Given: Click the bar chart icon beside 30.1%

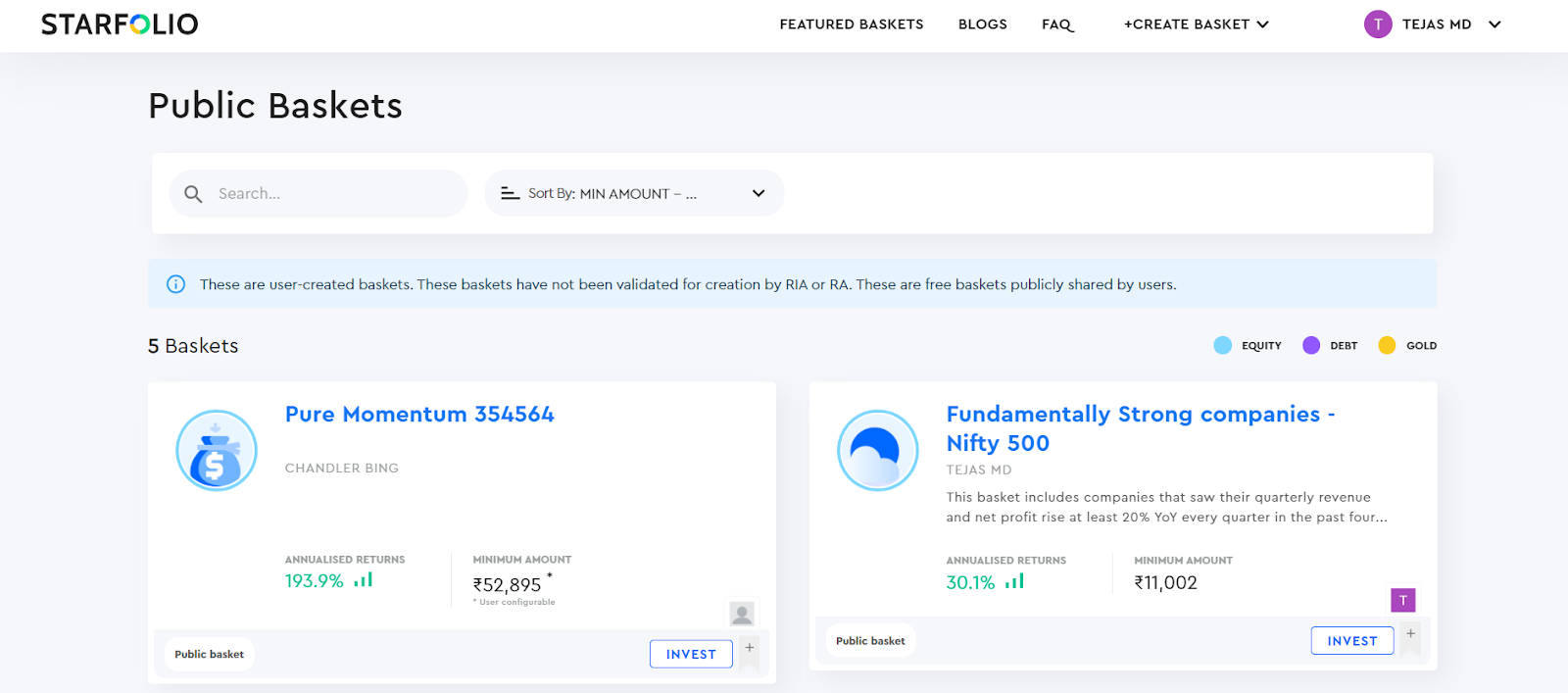Looking at the screenshot, I should pos(1014,581).
